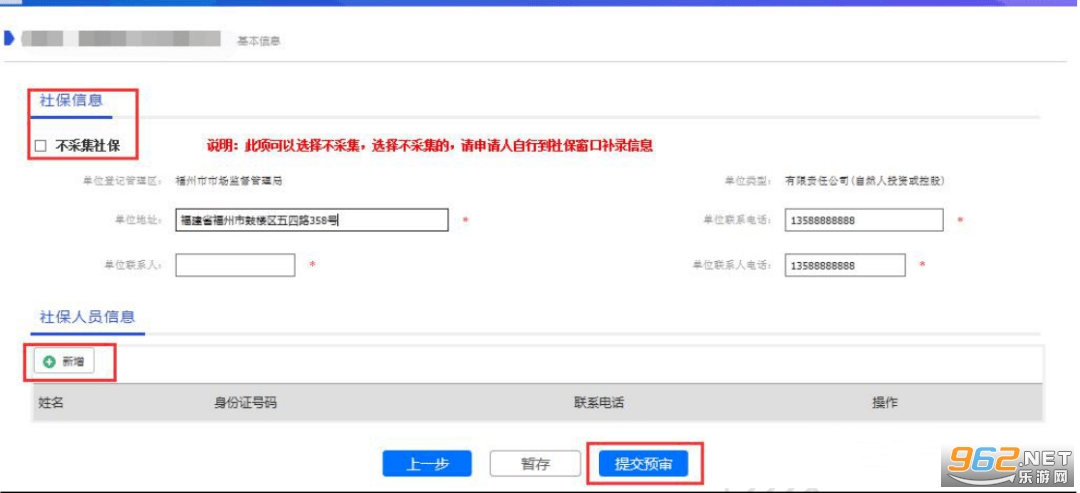The height and width of the screenshot is (493, 1080).
Task: Click the blue marker icon at page title
Action: [x=9, y=39]
